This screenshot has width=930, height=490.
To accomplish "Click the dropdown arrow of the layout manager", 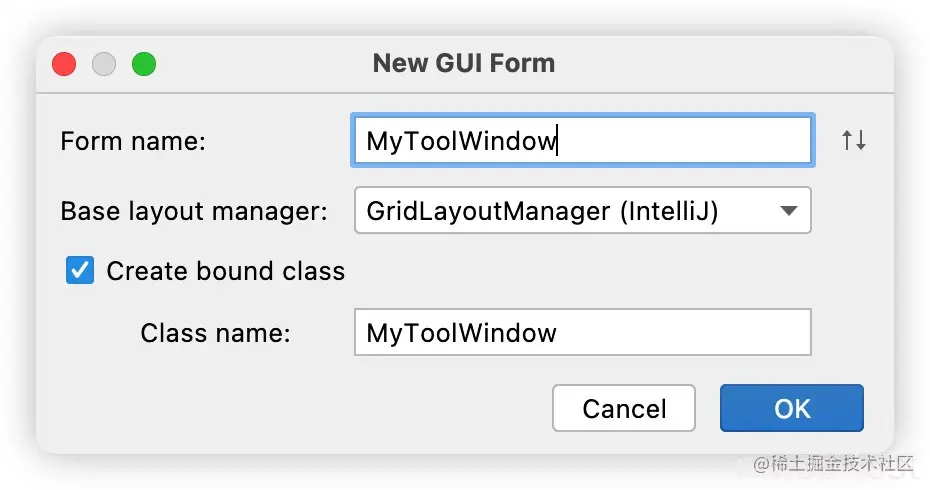I will tap(788, 211).
